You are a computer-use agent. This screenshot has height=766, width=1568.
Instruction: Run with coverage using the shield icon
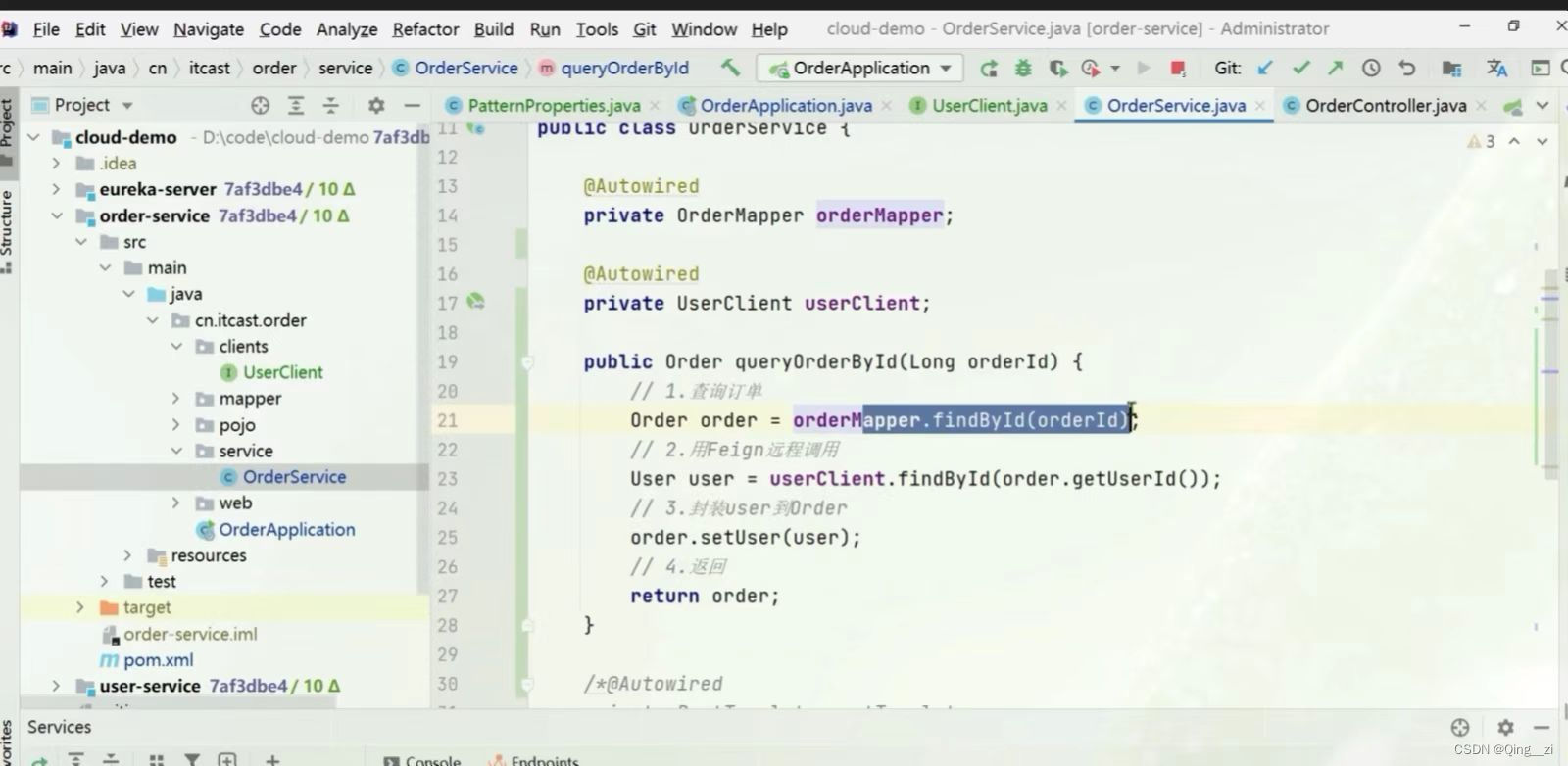click(1057, 69)
